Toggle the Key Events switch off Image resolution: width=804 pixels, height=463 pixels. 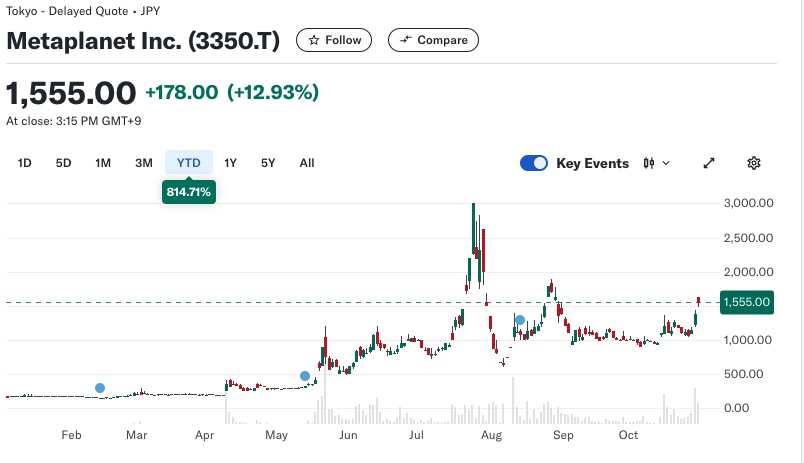pos(534,163)
